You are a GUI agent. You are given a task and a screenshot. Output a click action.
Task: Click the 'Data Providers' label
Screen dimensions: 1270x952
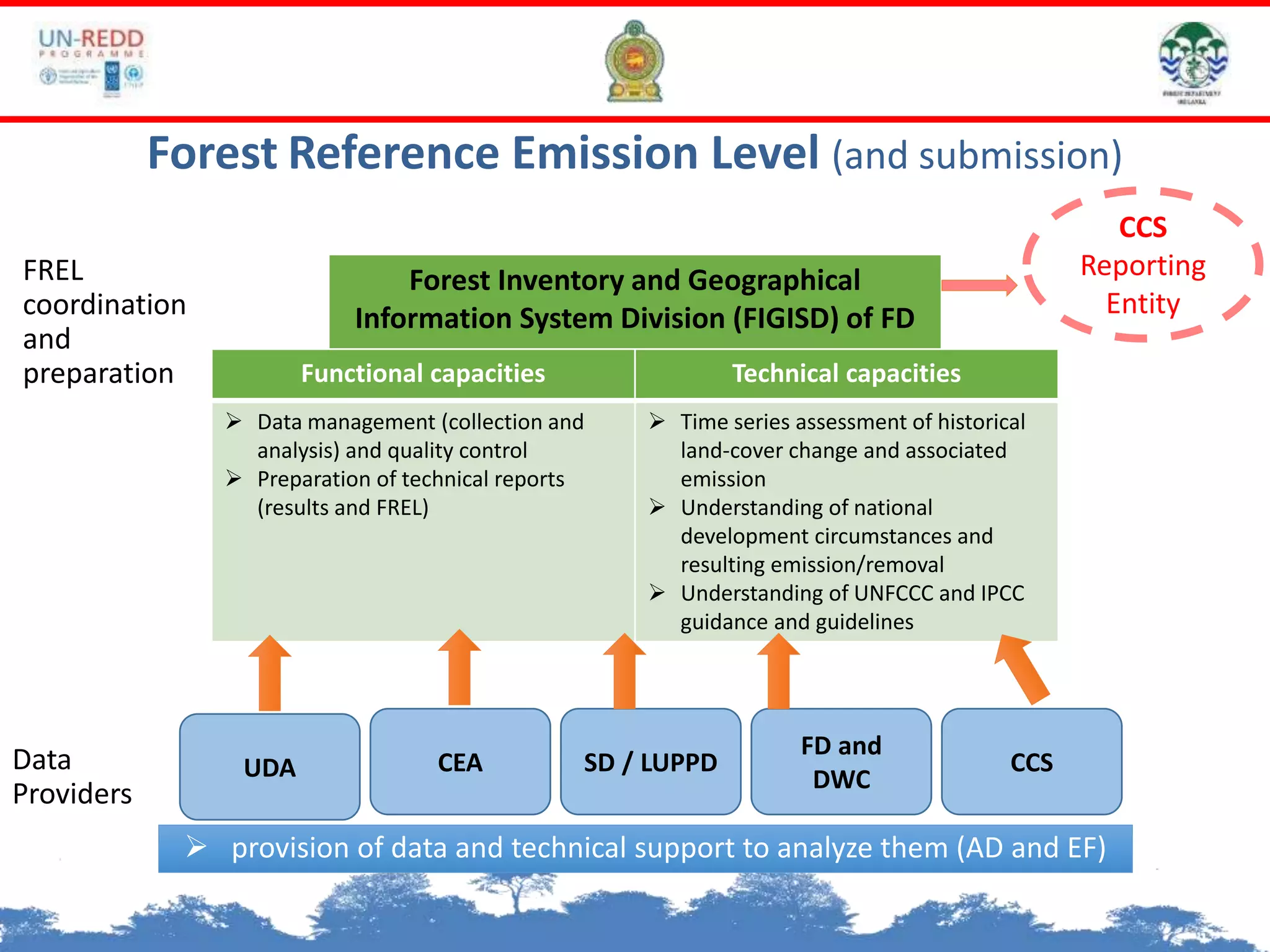point(72,777)
